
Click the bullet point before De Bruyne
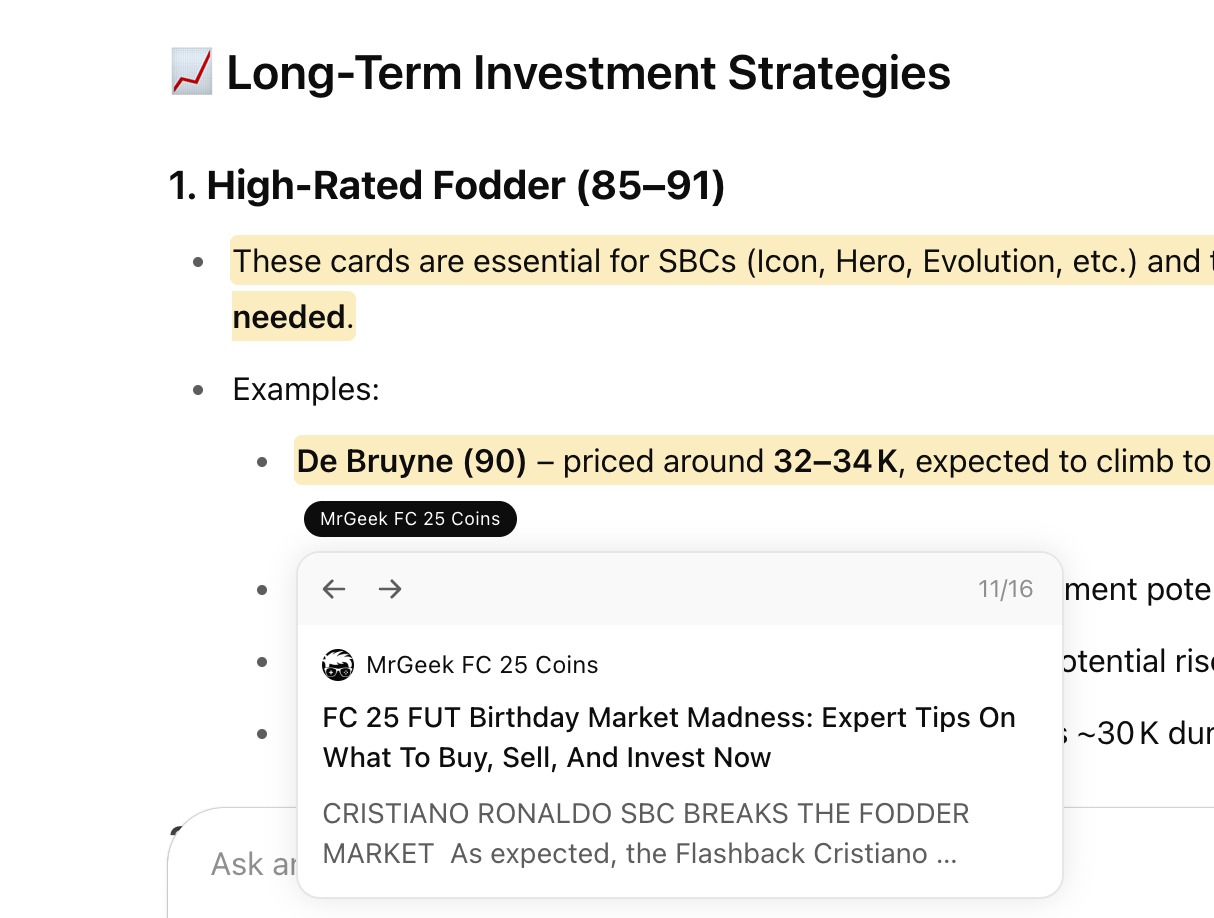262,461
